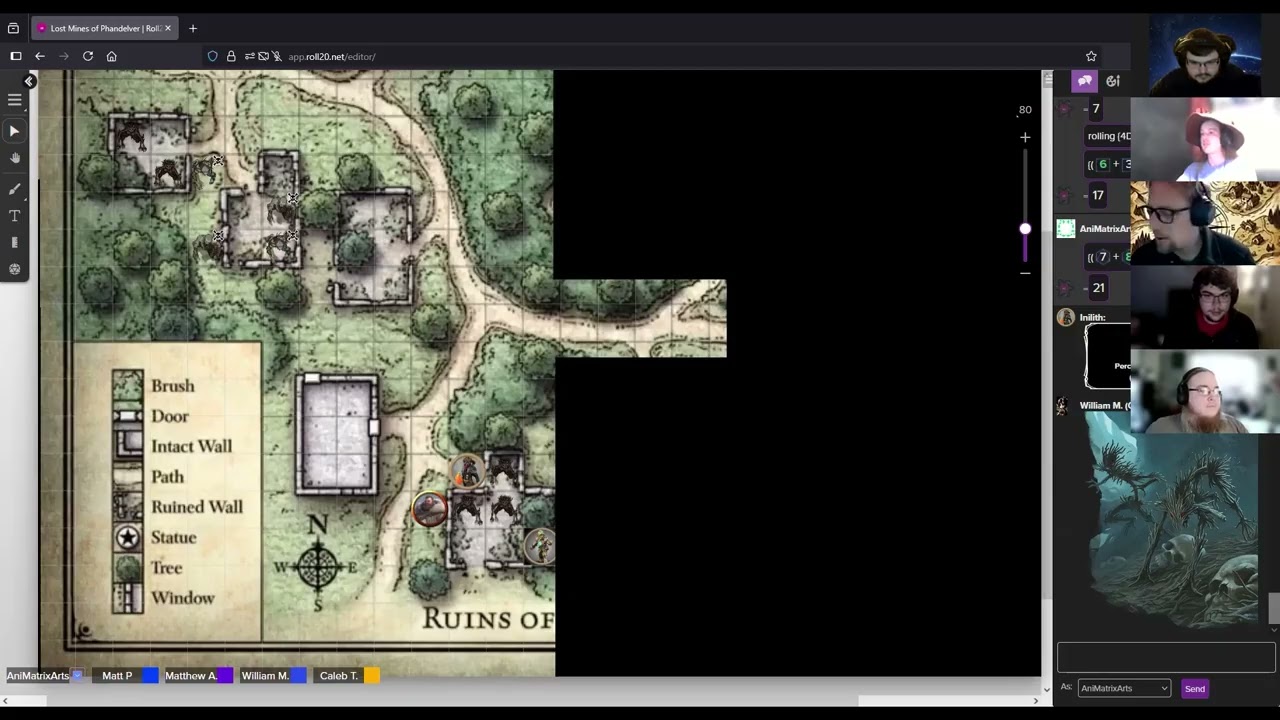Select the token at ruins right edge
Screen dimensions: 1280x720
[x=540, y=545]
